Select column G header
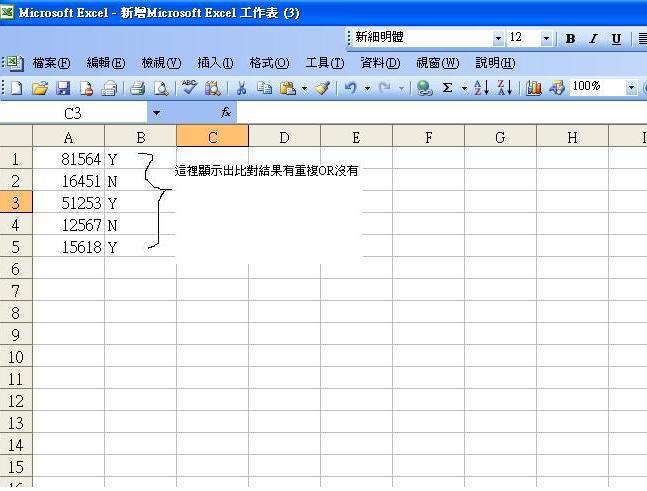The image size is (647, 491). [x=500, y=137]
